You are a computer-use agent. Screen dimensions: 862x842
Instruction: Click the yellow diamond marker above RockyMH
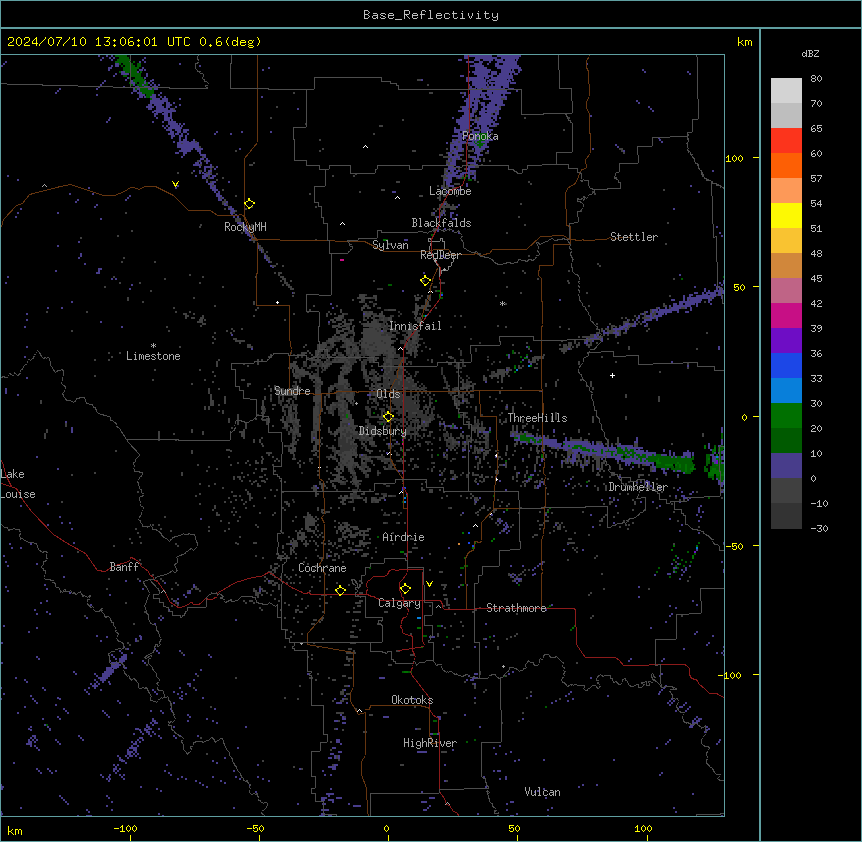pyautogui.click(x=250, y=204)
